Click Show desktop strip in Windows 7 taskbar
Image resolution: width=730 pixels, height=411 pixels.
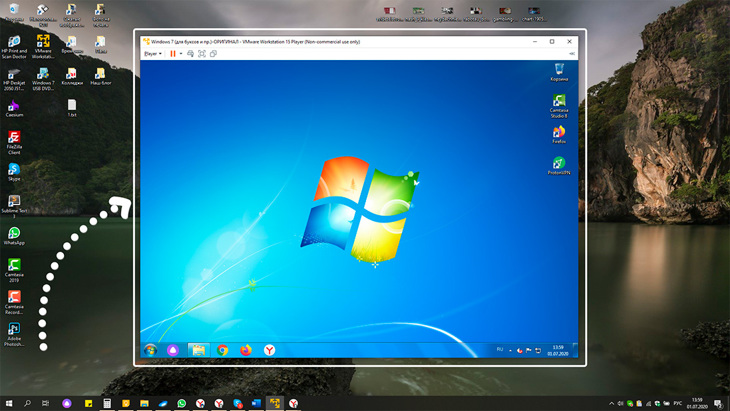pyautogui.click(x=575, y=350)
